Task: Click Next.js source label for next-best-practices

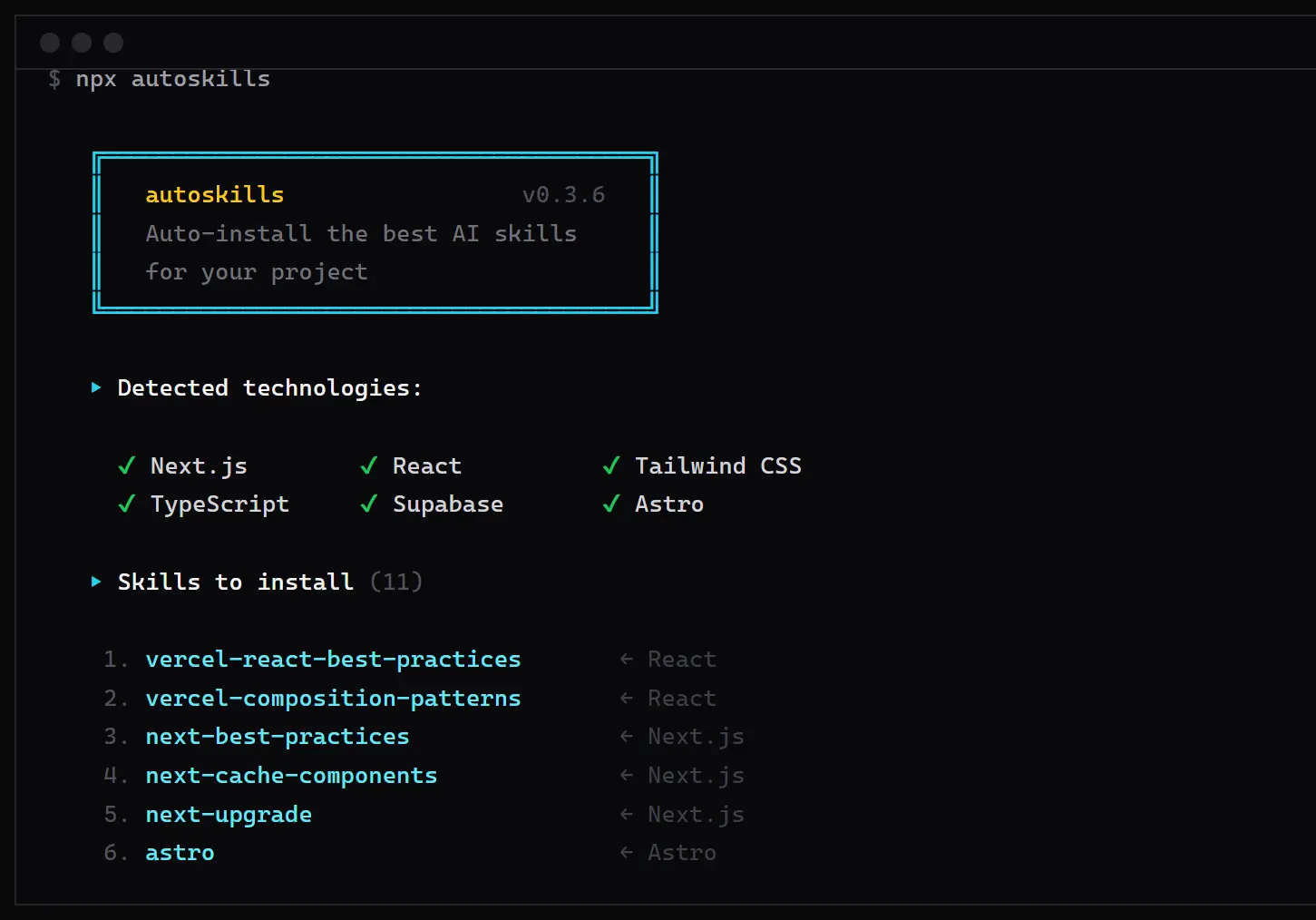Action: click(697, 737)
